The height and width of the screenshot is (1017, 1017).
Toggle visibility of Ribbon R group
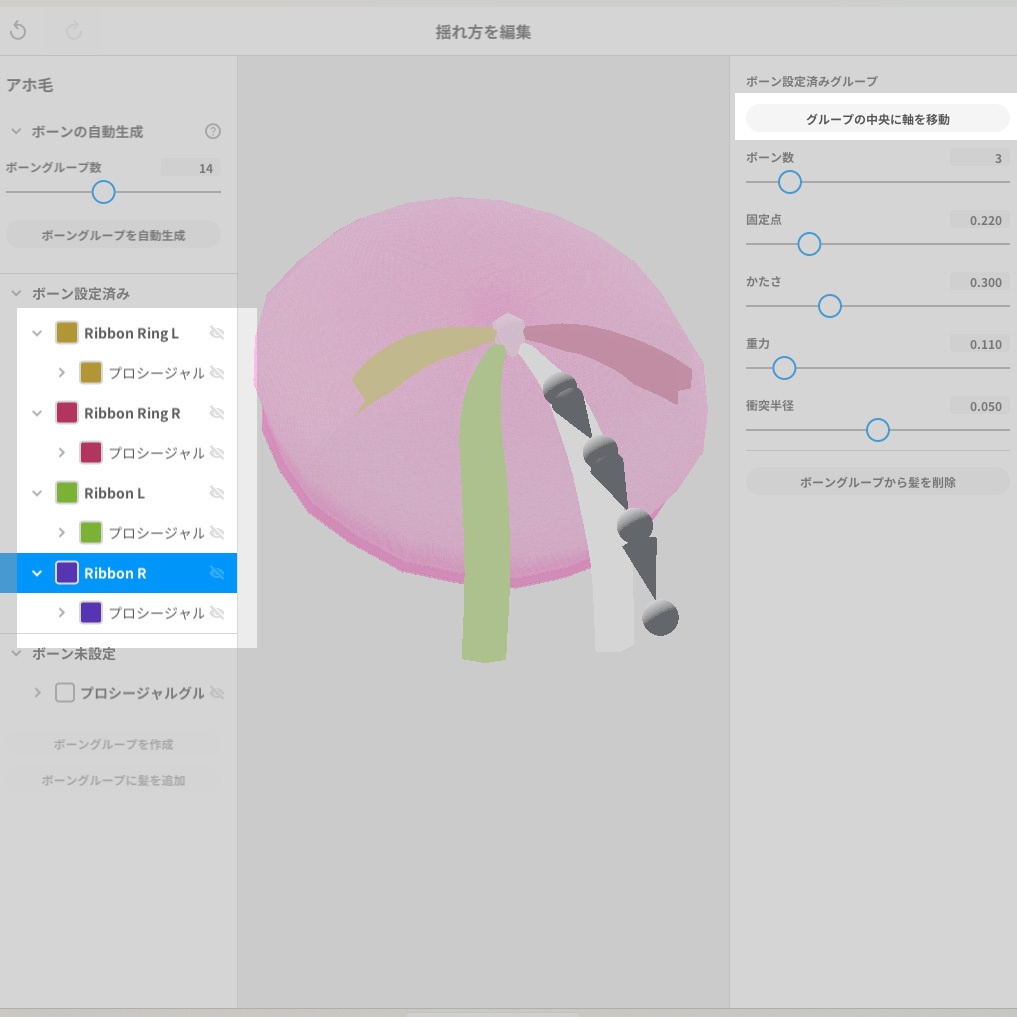(x=216, y=573)
